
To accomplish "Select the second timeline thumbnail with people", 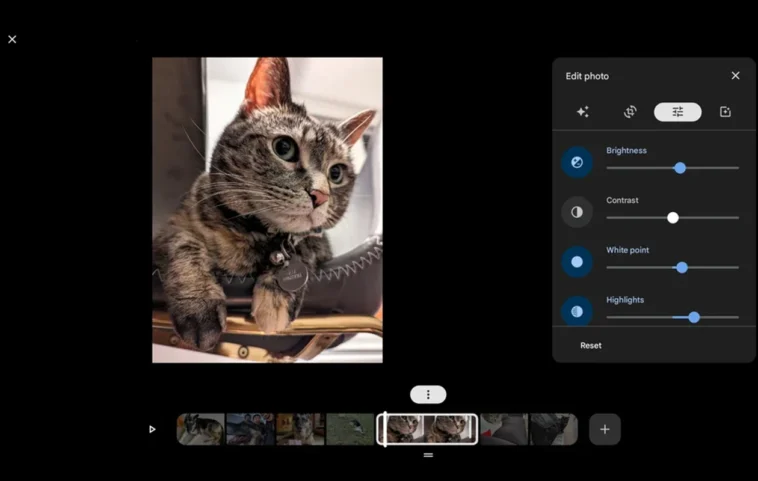I will click(250, 429).
